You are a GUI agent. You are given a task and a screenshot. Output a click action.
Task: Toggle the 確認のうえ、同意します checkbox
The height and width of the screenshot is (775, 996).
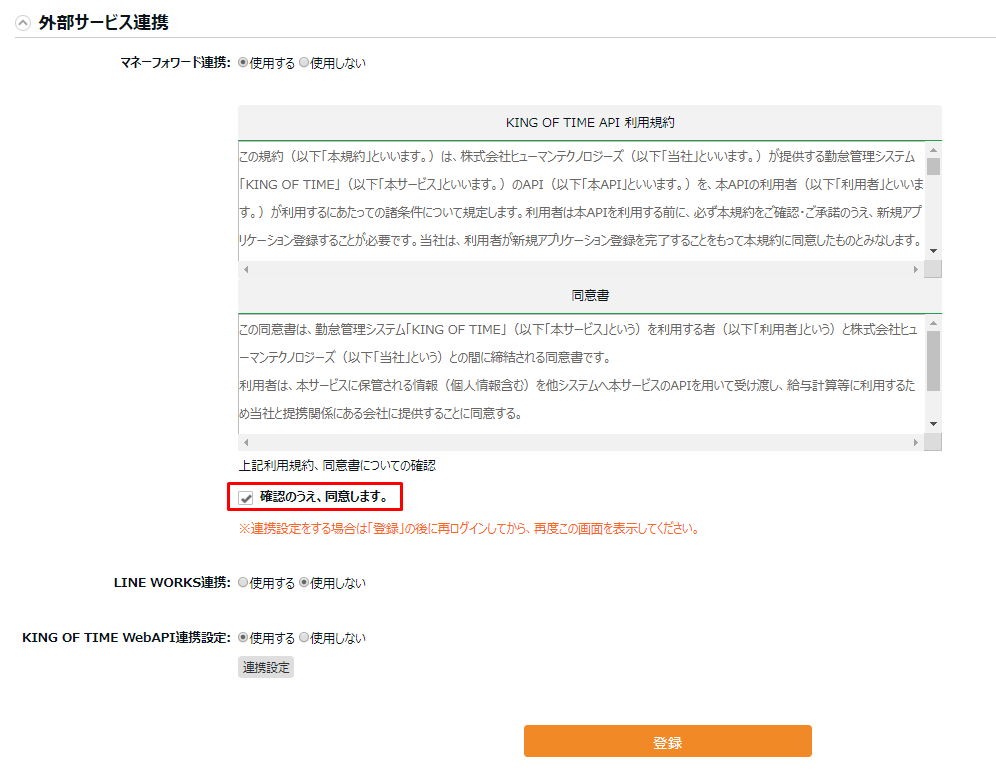(246, 497)
